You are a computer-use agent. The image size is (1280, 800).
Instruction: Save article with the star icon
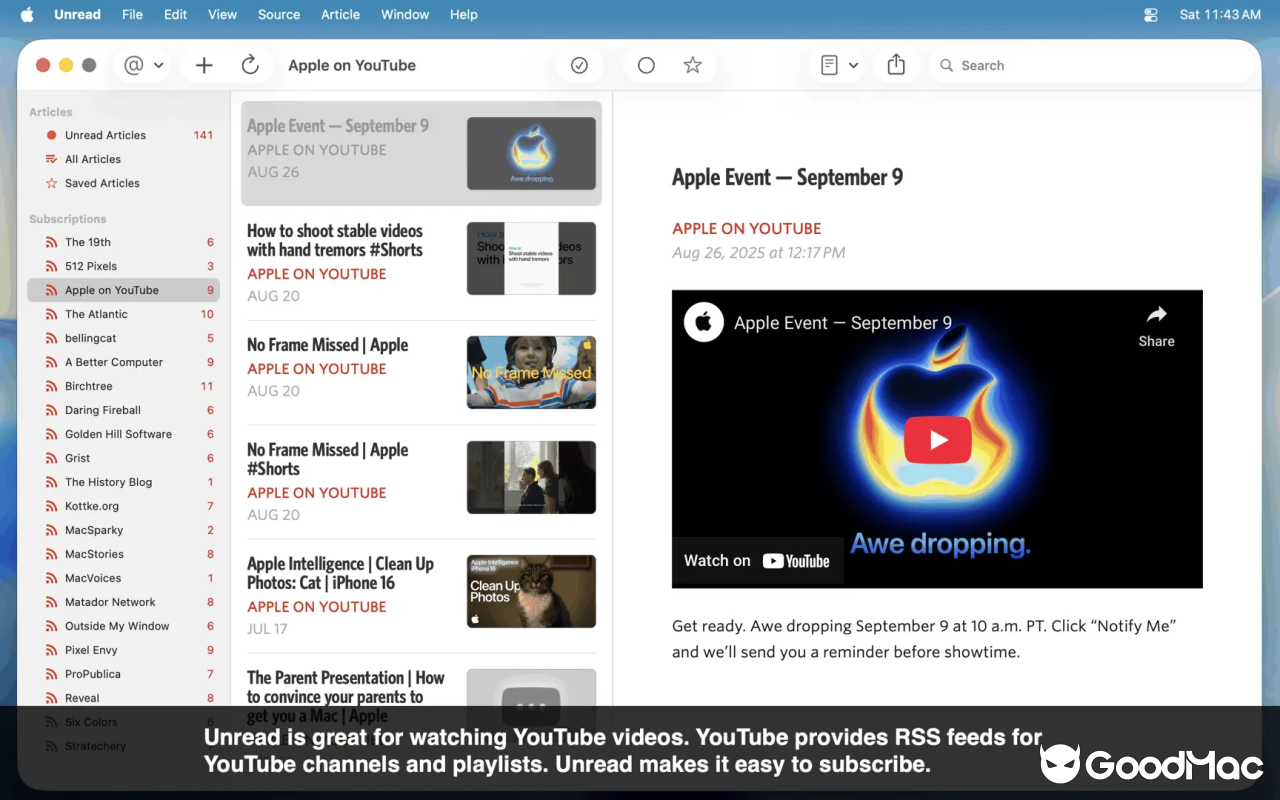pos(692,65)
